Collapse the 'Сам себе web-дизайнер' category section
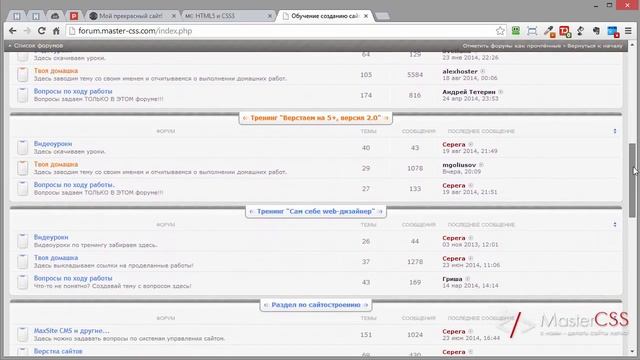This screenshot has height=360, width=640. [x=615, y=224]
